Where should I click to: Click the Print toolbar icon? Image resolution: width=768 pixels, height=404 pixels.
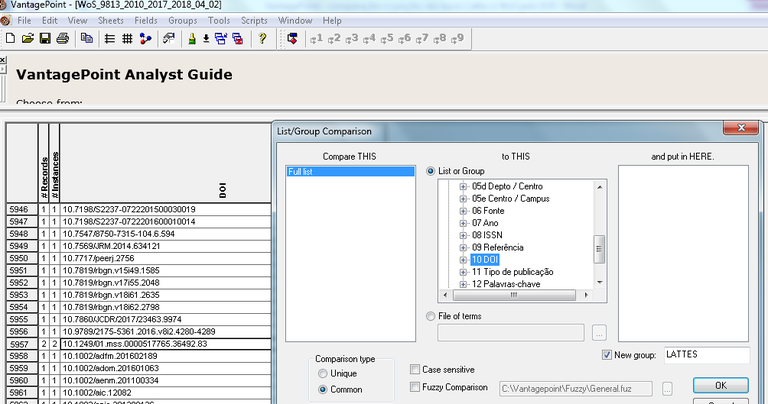click(x=63, y=38)
